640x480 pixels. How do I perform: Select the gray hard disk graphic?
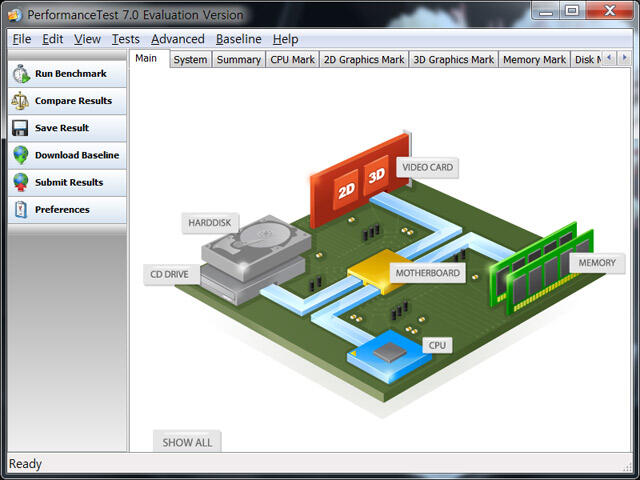click(x=257, y=247)
